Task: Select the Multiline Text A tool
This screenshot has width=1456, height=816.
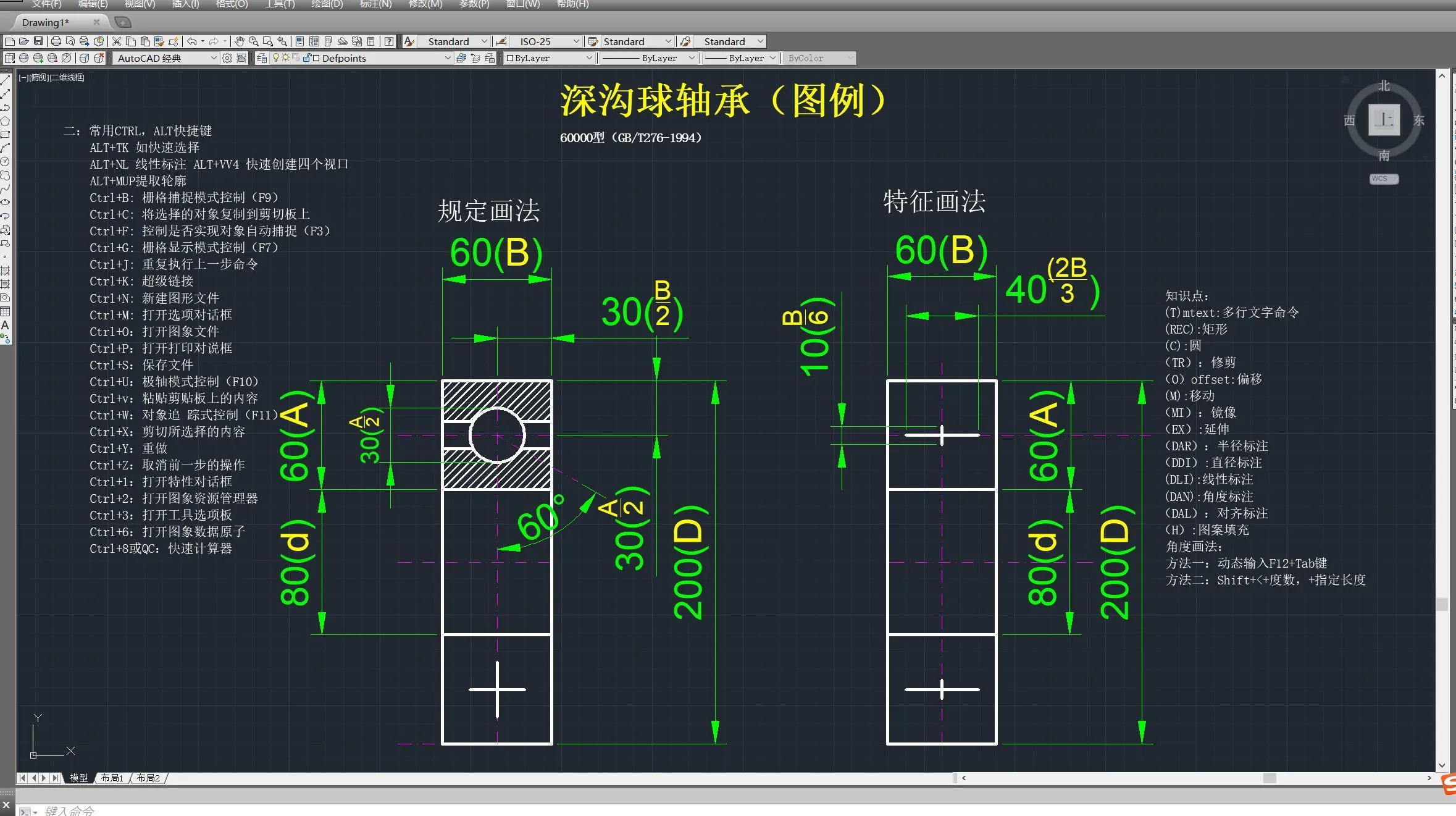Action: [6, 325]
